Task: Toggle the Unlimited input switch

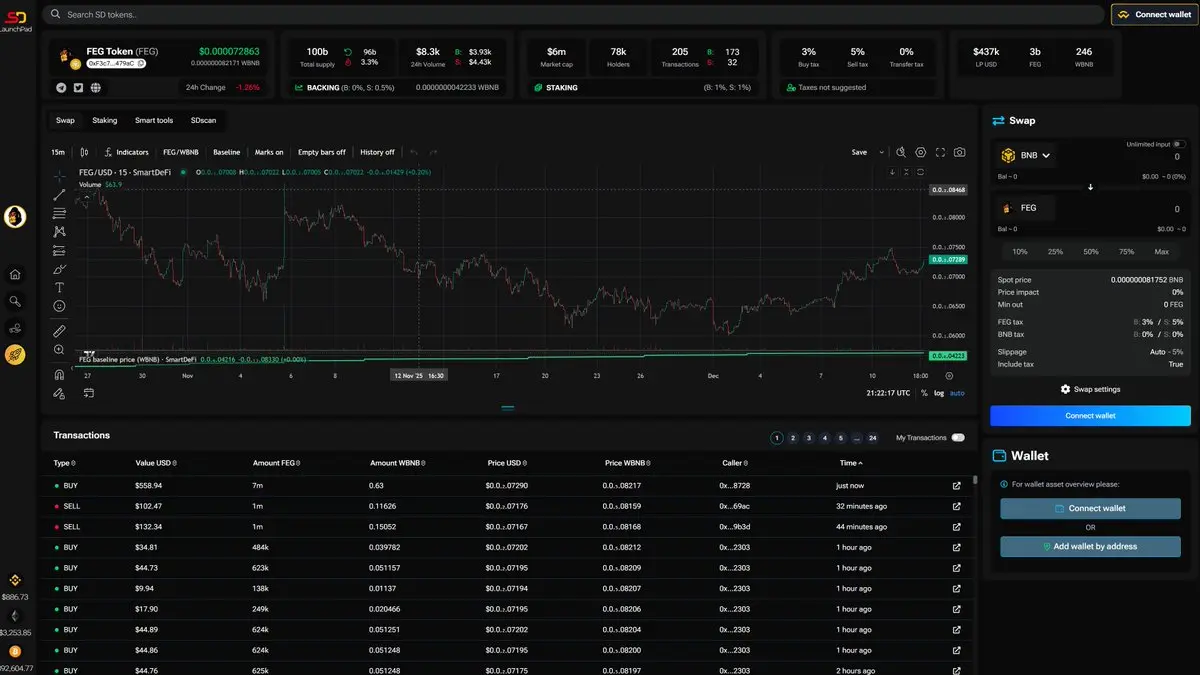Action: pos(1180,144)
